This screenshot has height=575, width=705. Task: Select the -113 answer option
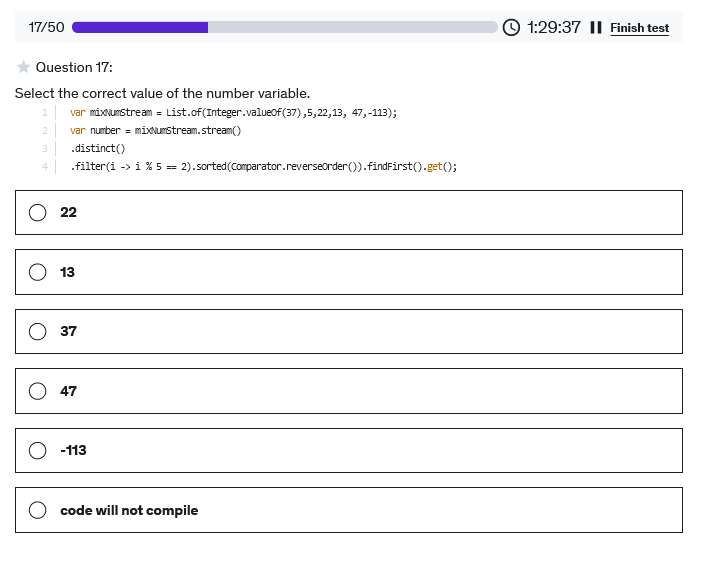click(x=38, y=450)
